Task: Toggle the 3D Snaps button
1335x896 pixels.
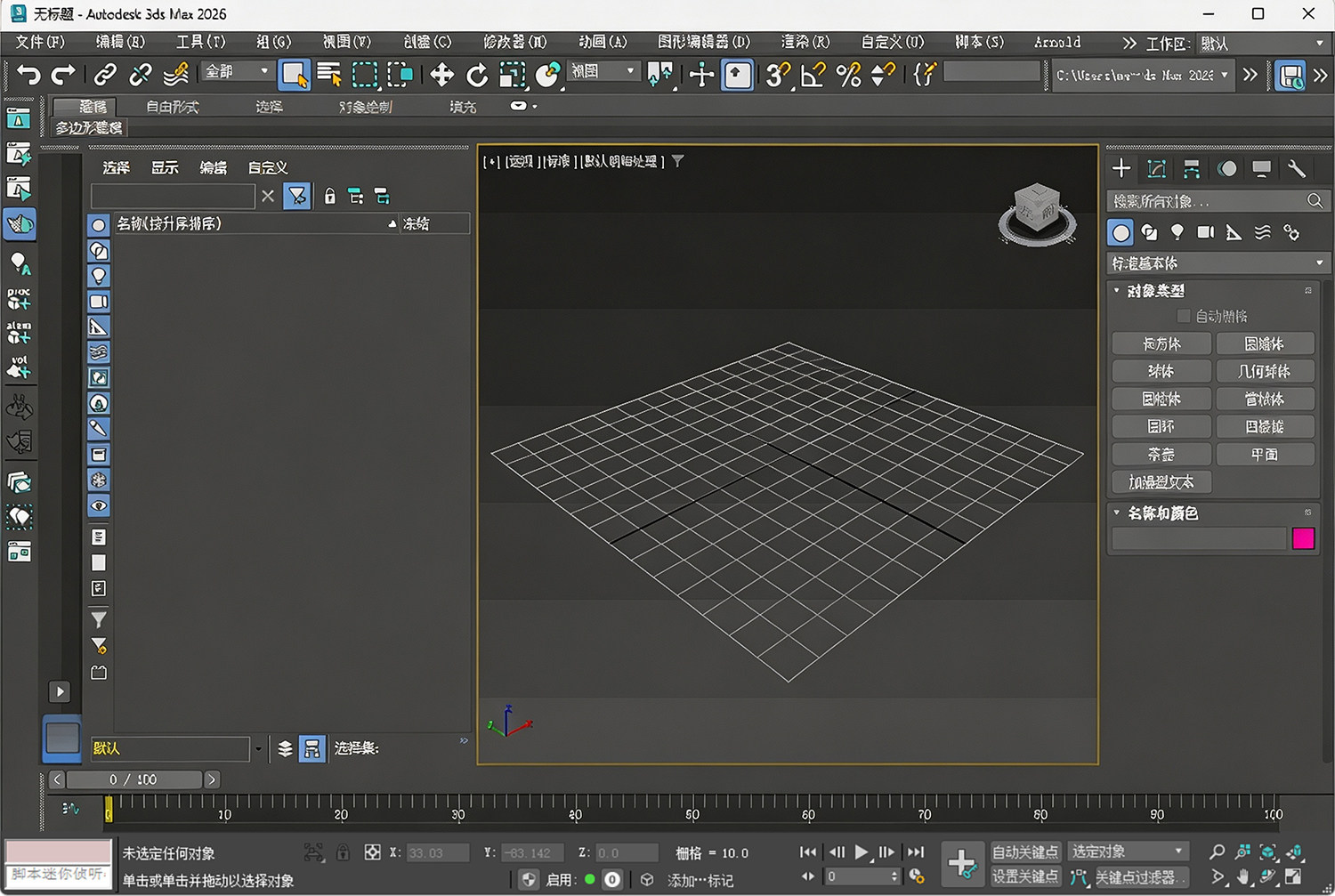Action: (778, 75)
